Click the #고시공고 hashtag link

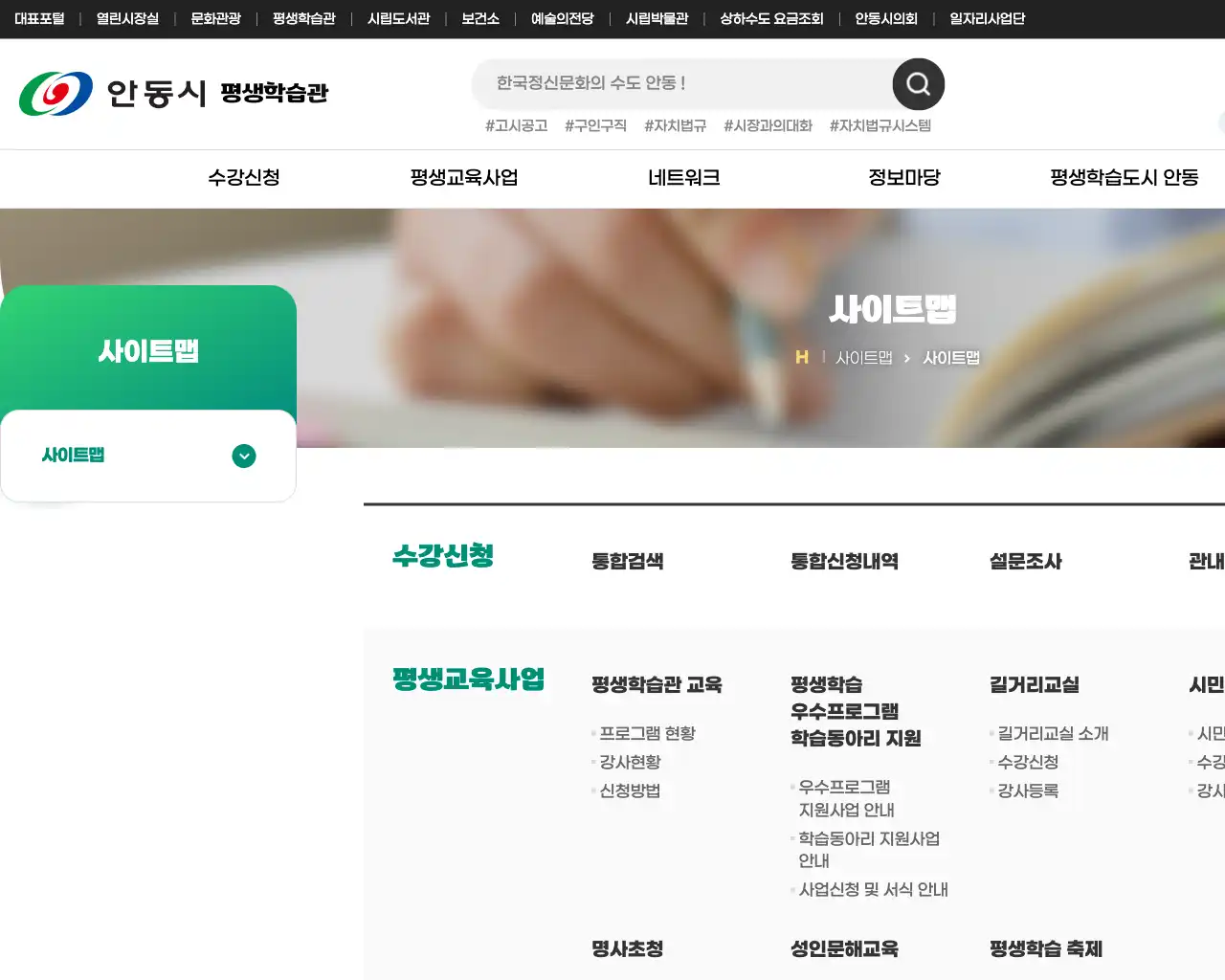click(x=517, y=125)
